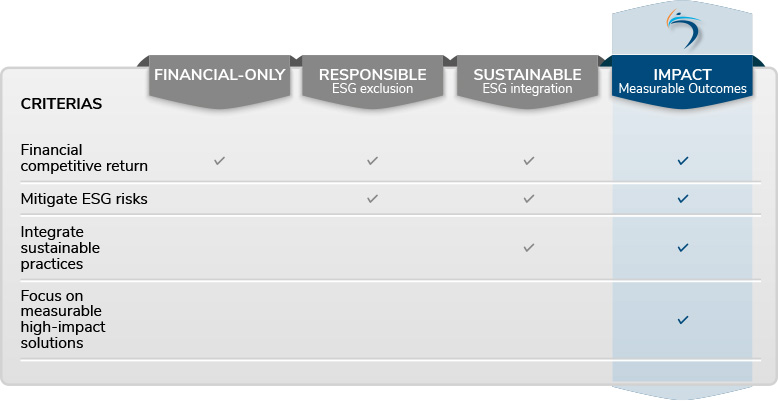Click Responsible checkmark for competitive return
The image size is (778, 401).
click(x=372, y=160)
